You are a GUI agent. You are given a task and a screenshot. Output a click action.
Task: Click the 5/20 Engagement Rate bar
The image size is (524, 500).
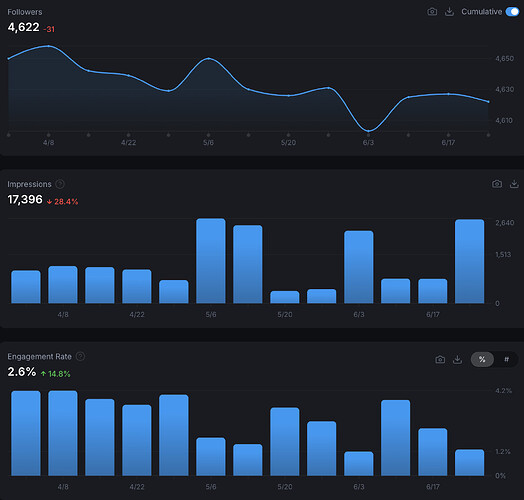[x=285, y=442]
